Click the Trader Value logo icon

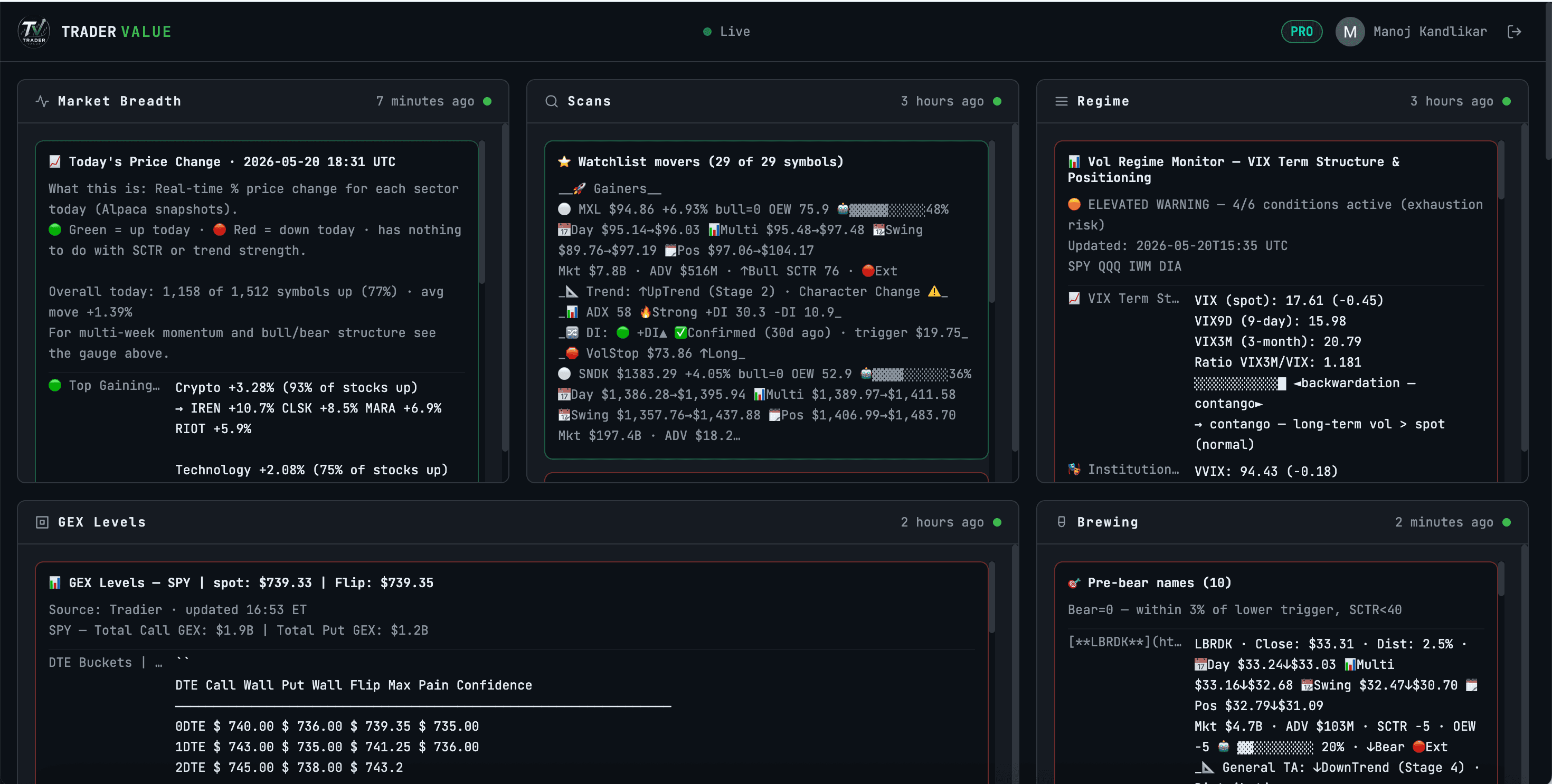(34, 31)
